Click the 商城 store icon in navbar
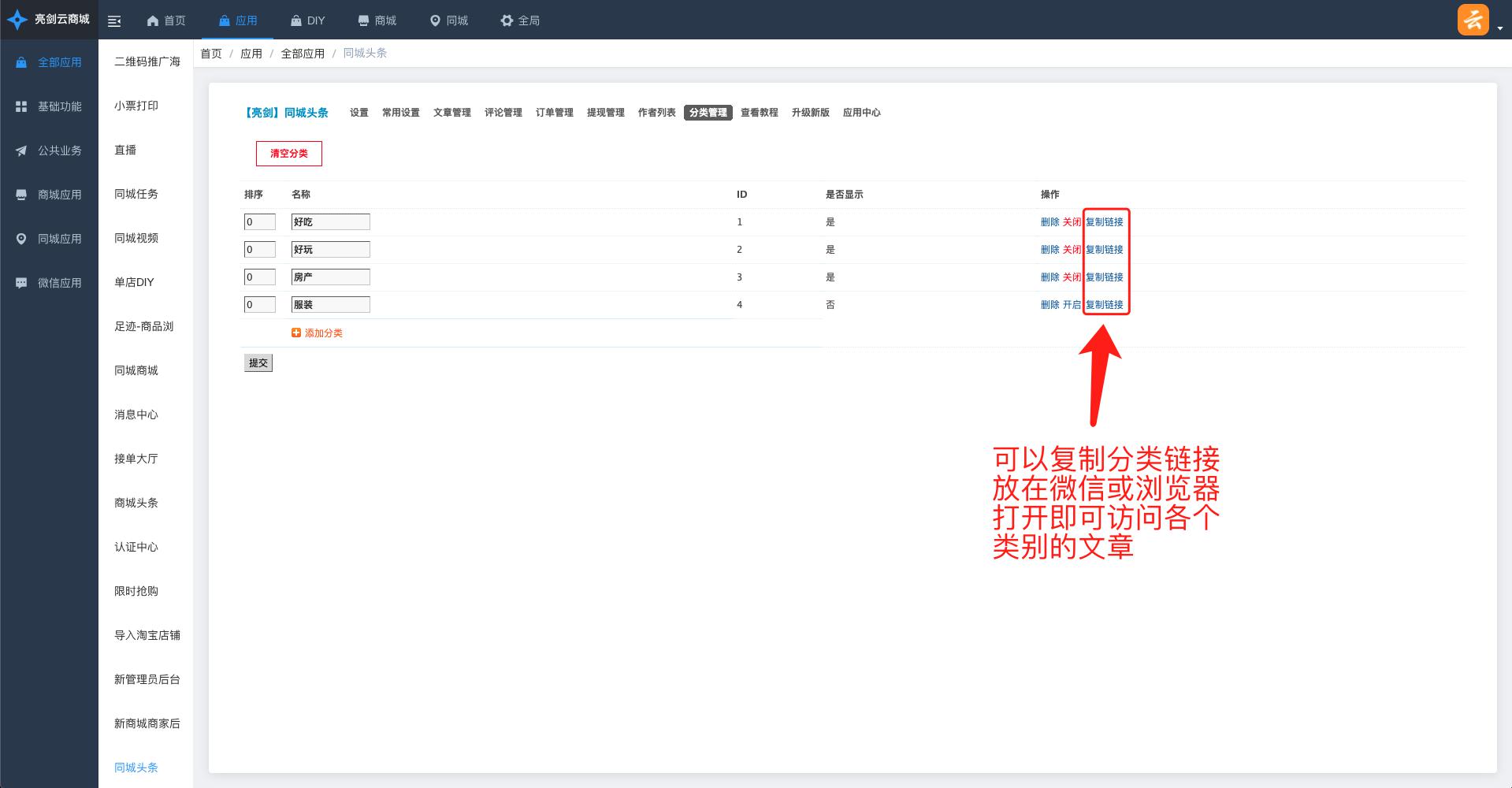Viewport: 1512px width, 788px height. click(x=363, y=20)
